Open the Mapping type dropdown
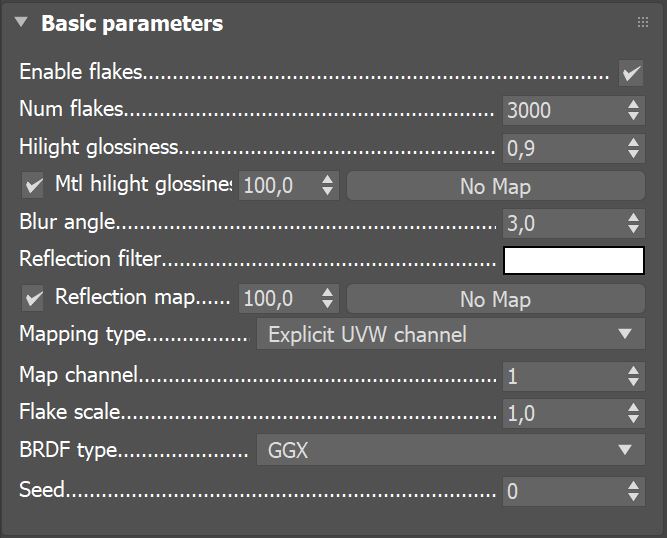 point(451,335)
